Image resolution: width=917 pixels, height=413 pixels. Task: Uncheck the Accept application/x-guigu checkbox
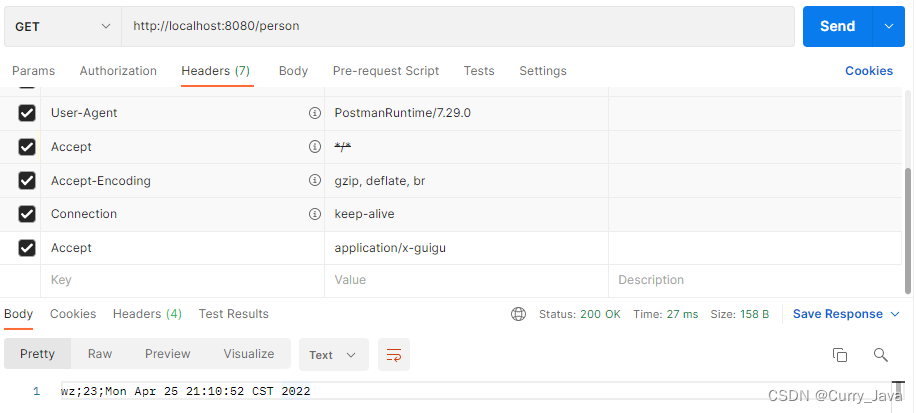click(27, 248)
